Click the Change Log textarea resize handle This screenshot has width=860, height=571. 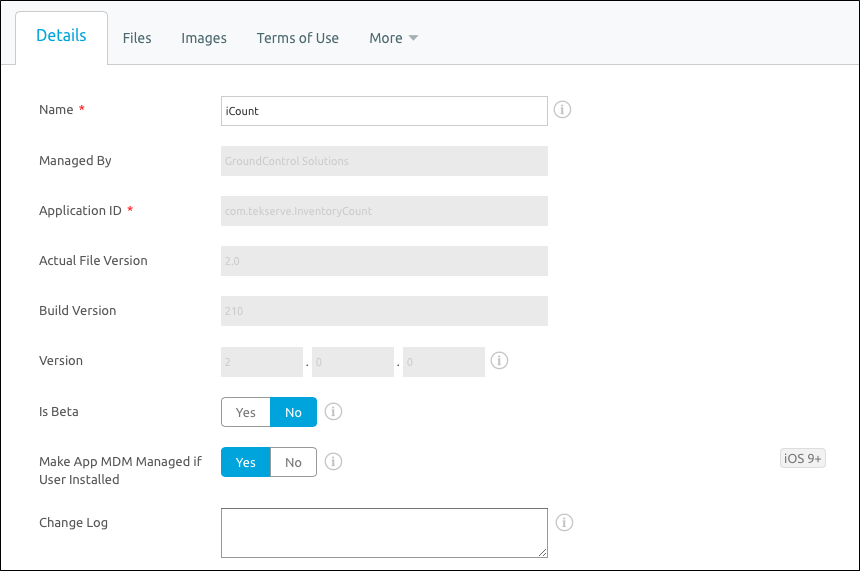pos(542,552)
